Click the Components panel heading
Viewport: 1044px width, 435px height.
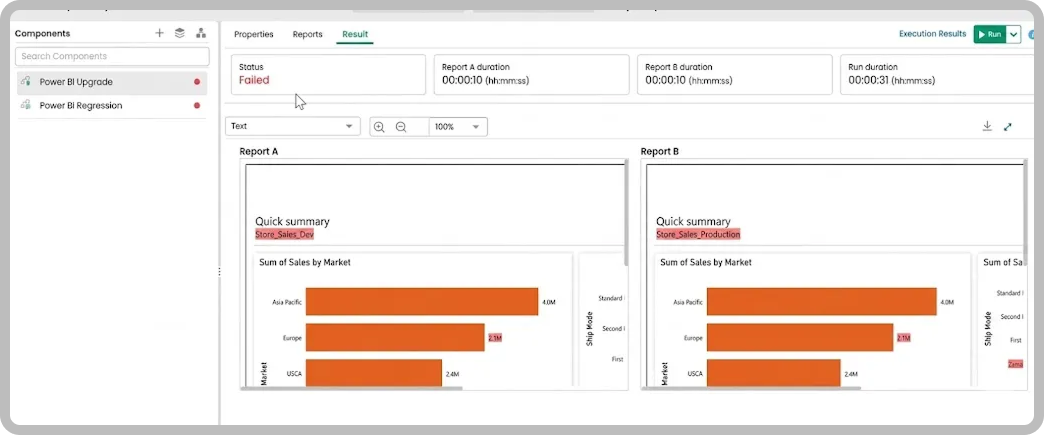[43, 33]
